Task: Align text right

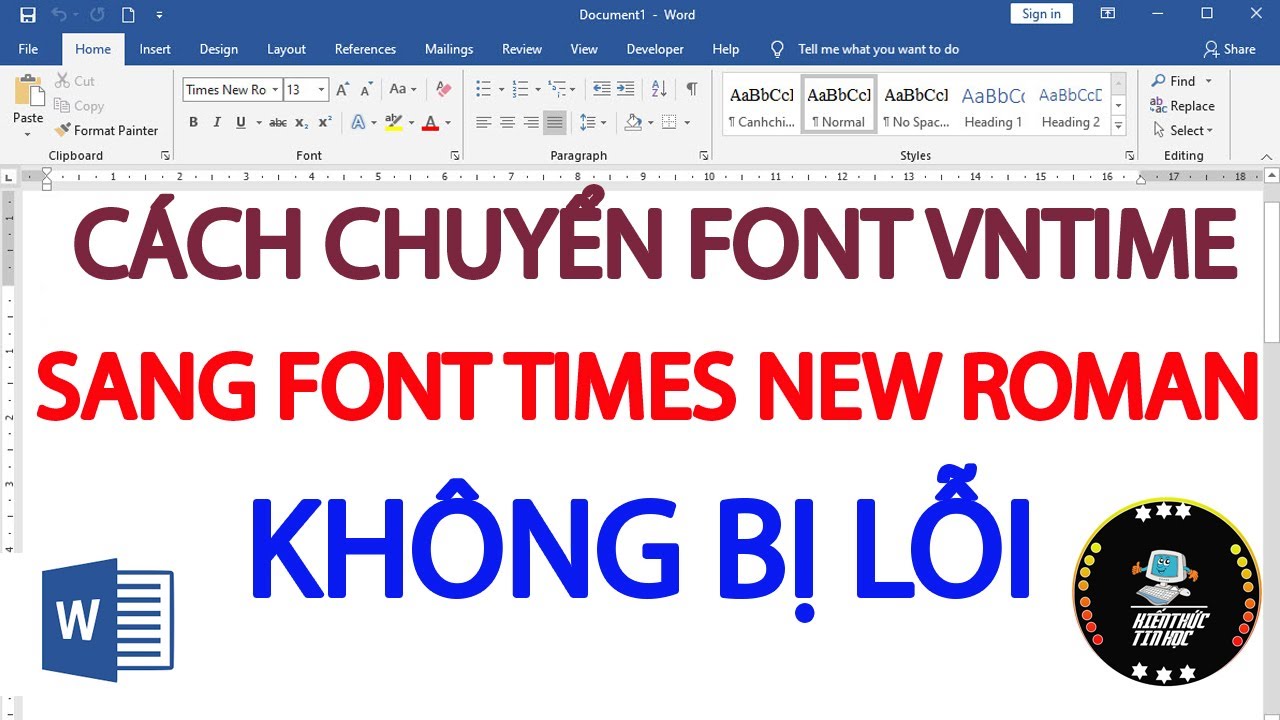Action: point(531,122)
